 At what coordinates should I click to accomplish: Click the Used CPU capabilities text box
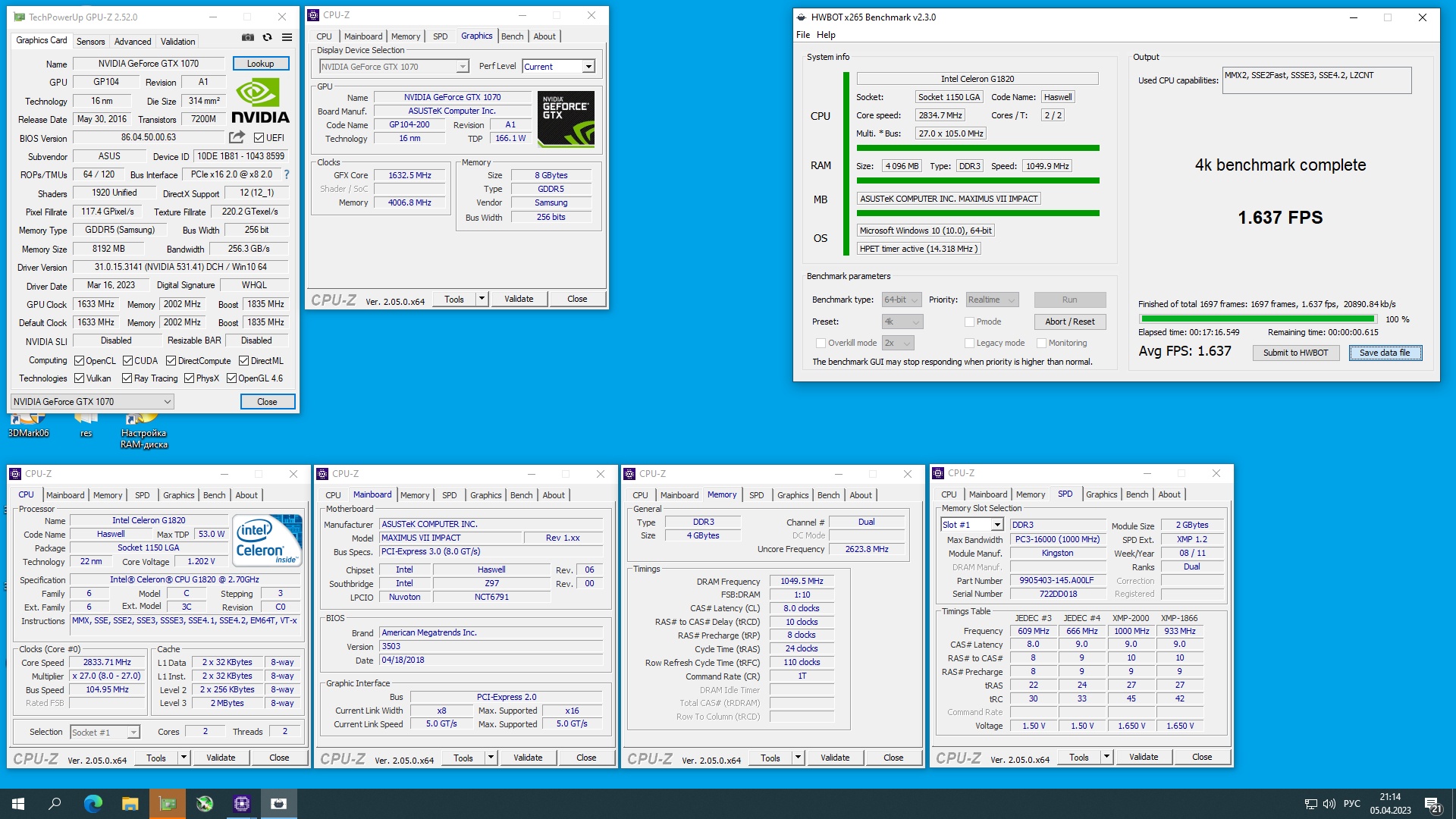coord(1316,80)
